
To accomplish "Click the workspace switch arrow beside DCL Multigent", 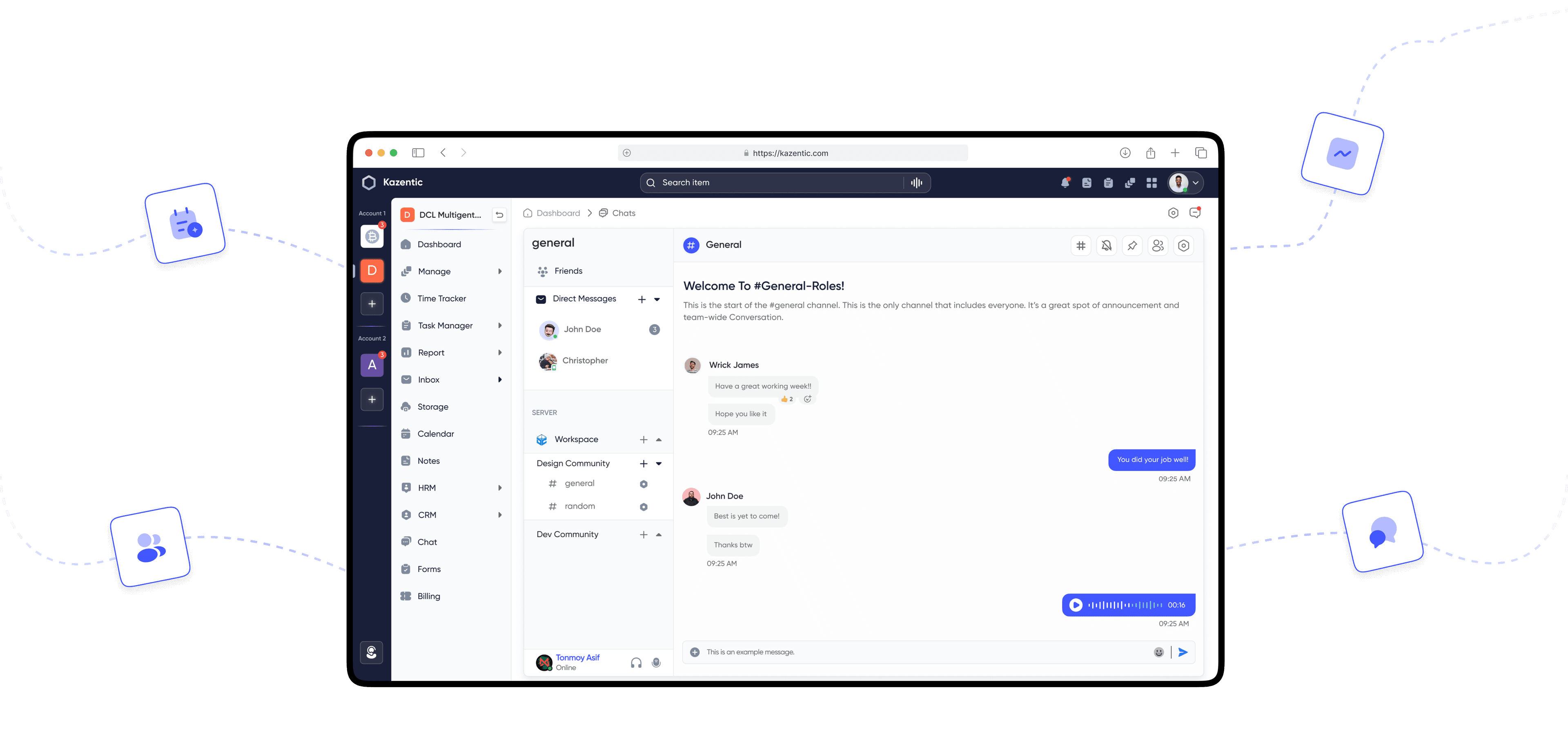I will pos(499,214).
